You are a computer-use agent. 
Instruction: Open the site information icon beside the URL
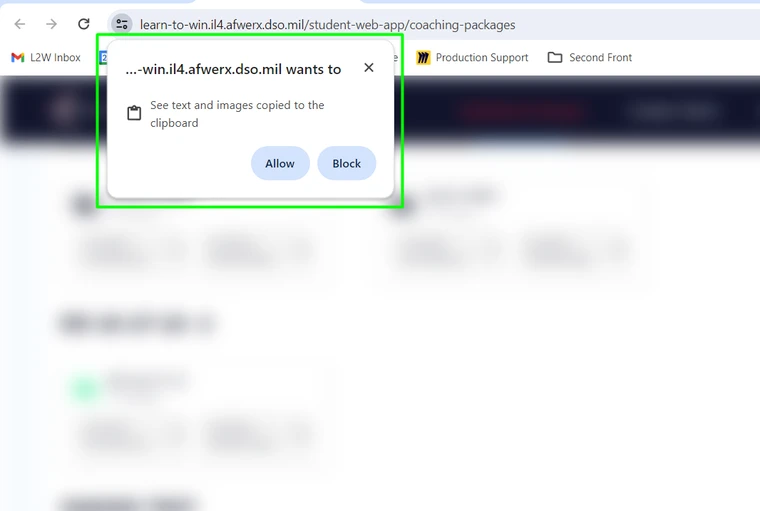pos(122,24)
